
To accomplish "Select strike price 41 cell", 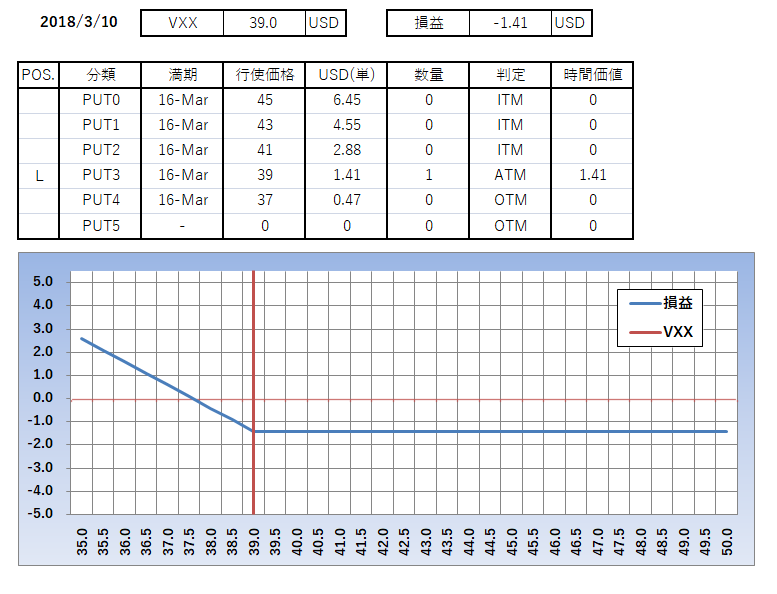I will coord(265,150).
